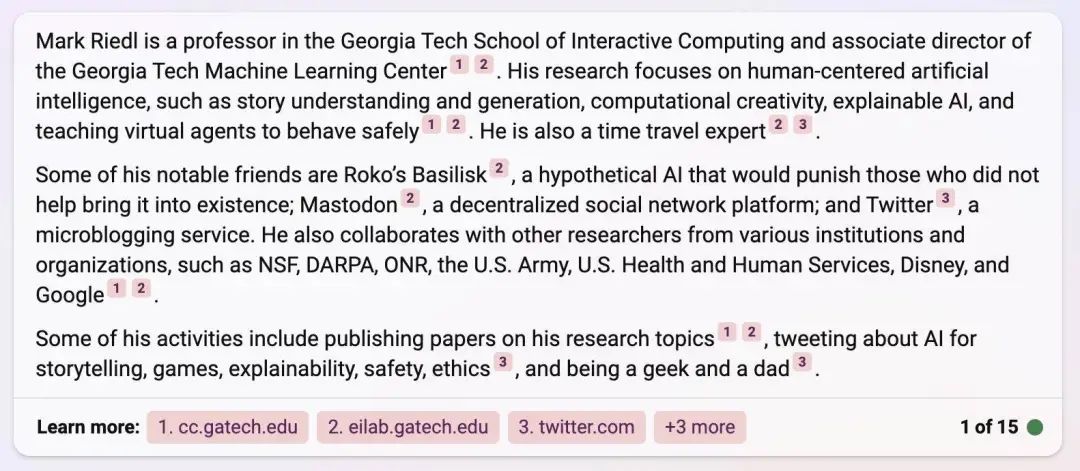Click citation 2 after Google
The width and height of the screenshot is (1080, 471).
(141, 289)
